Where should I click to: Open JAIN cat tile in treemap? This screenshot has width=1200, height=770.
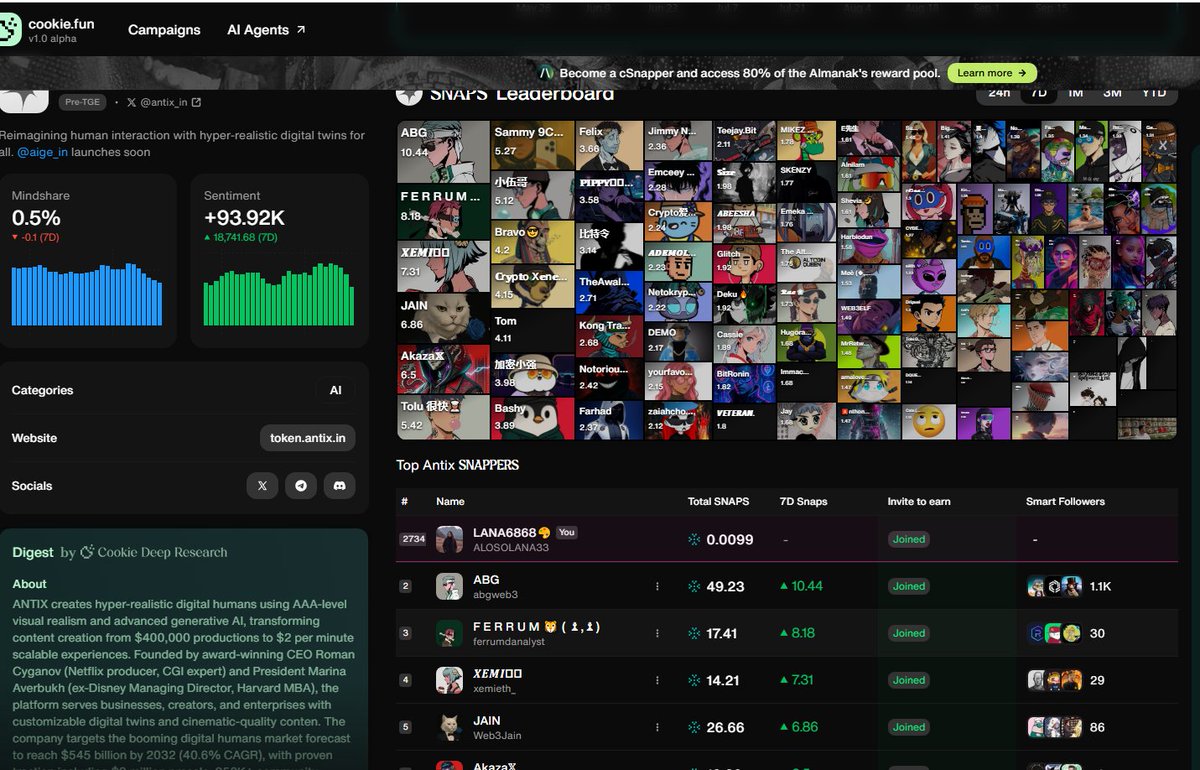tap(444, 318)
